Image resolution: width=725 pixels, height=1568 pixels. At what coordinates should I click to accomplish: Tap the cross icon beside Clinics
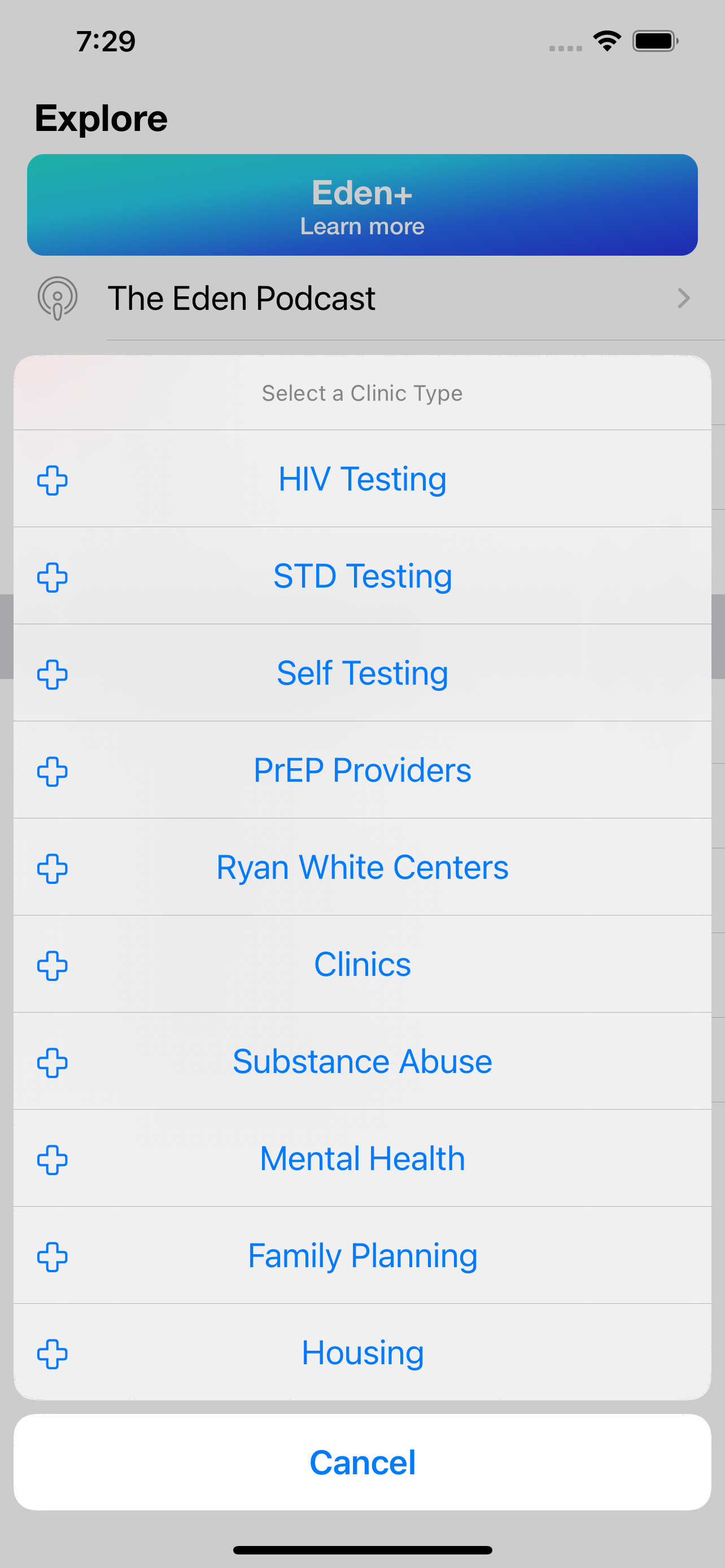[x=53, y=965]
